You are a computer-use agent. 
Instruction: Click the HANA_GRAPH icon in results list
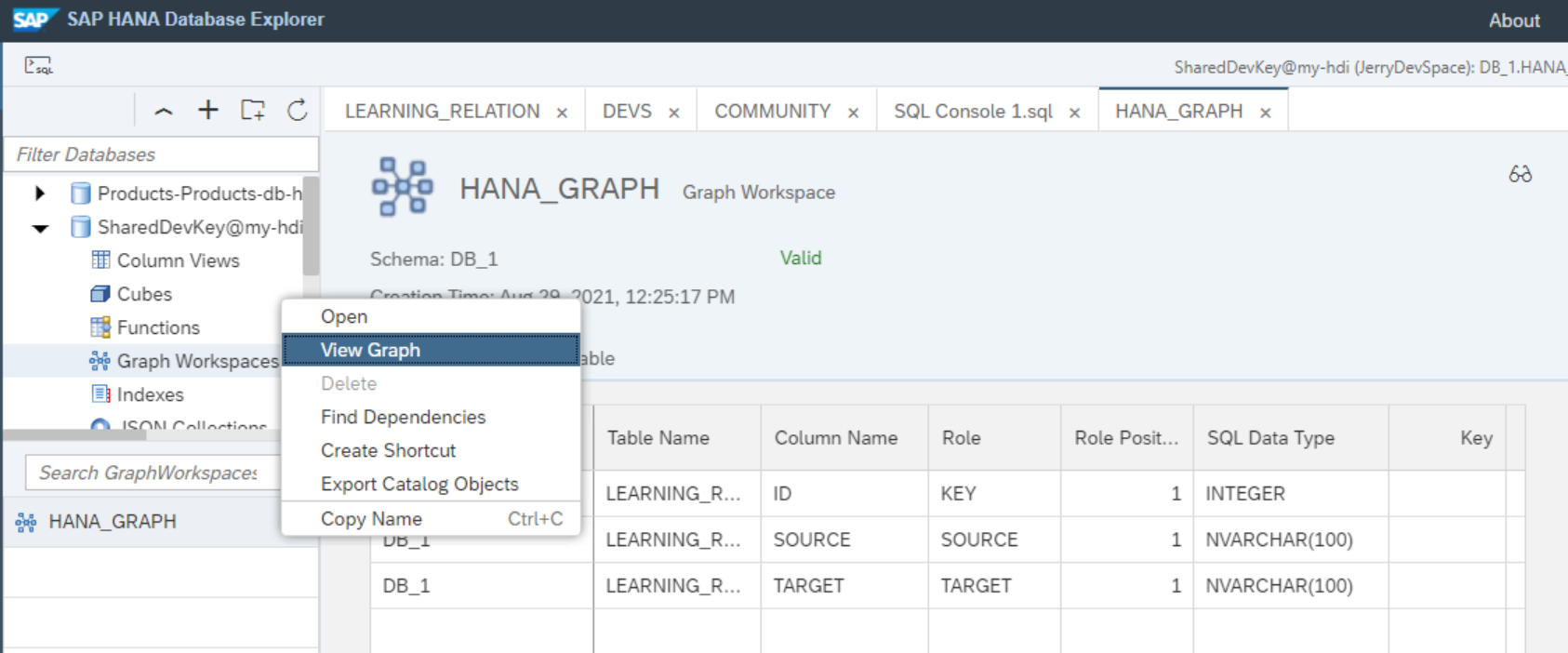[26, 522]
